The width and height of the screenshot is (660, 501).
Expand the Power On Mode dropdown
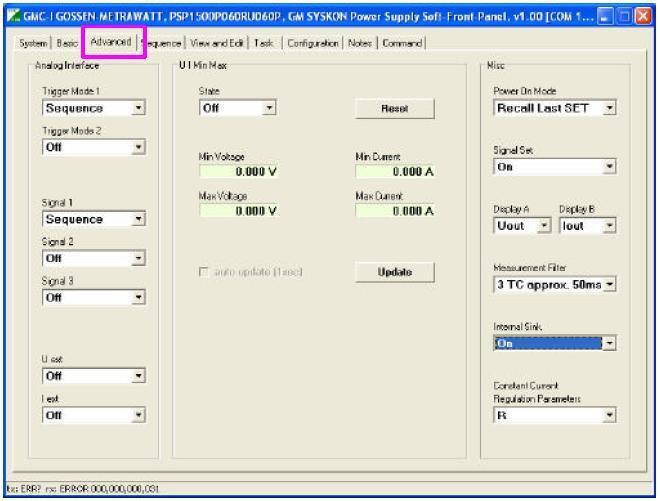click(x=610, y=107)
